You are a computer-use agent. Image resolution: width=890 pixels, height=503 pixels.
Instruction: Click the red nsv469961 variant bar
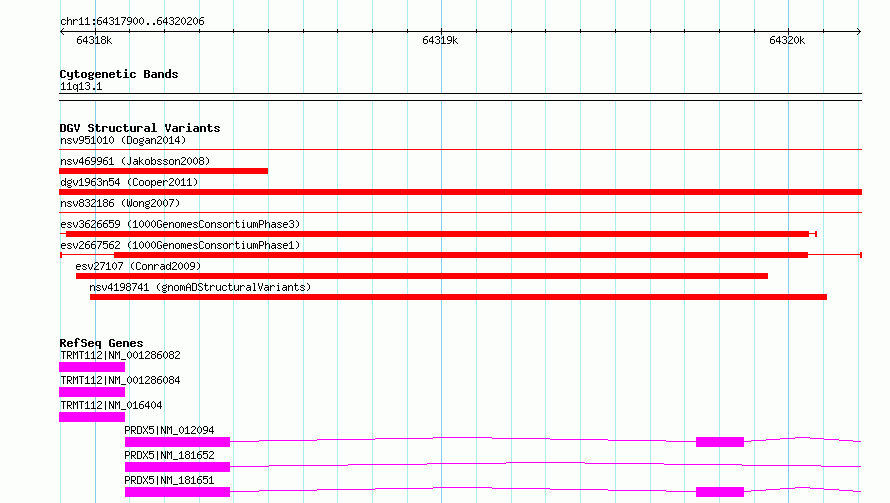[x=163, y=171]
